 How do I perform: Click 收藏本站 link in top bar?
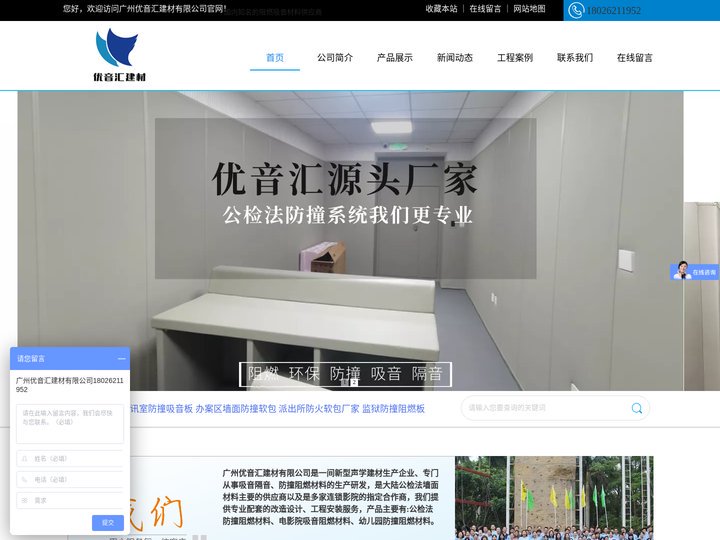click(x=441, y=9)
